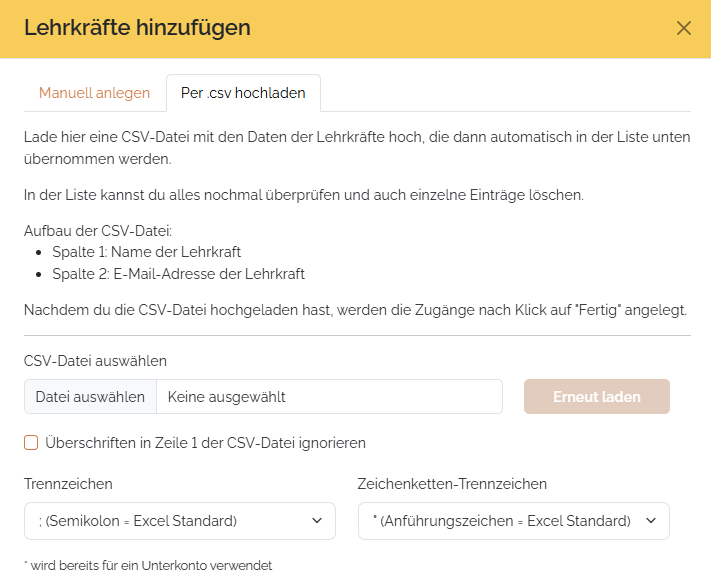The height and width of the screenshot is (584, 711).
Task: Click the Überschriften in Zeile 1 checkbox label
Action: pyautogui.click(x=205, y=442)
